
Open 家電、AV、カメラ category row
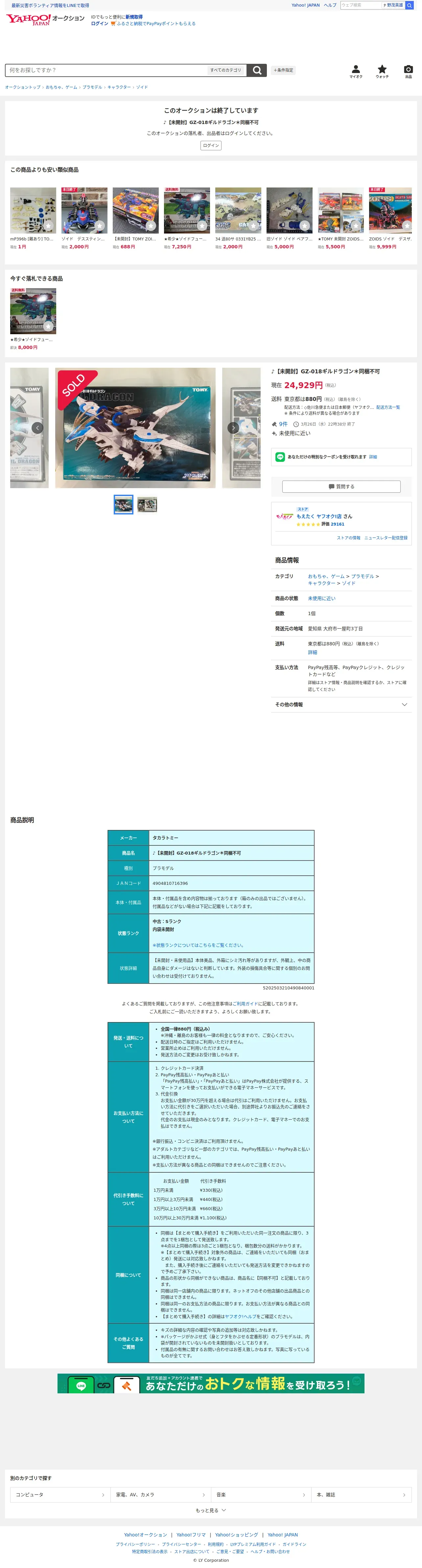tap(160, 1495)
